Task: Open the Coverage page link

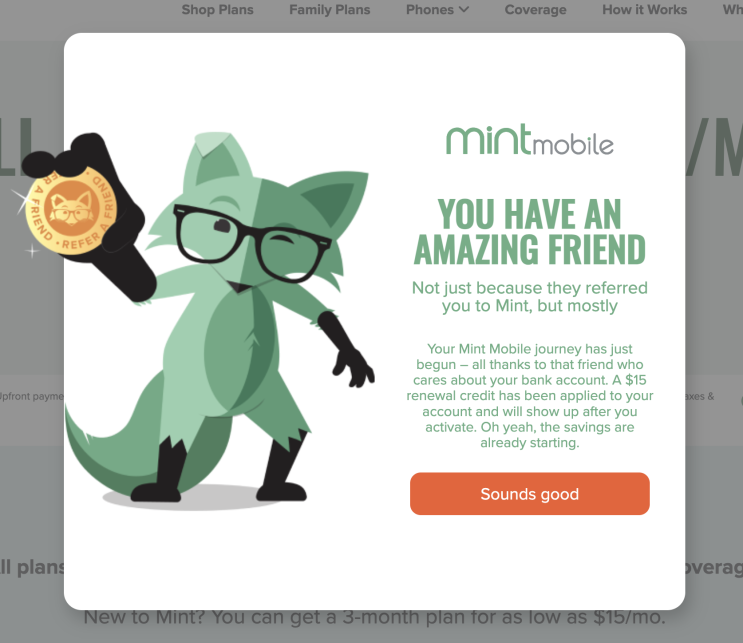Action: pyautogui.click(x=535, y=9)
